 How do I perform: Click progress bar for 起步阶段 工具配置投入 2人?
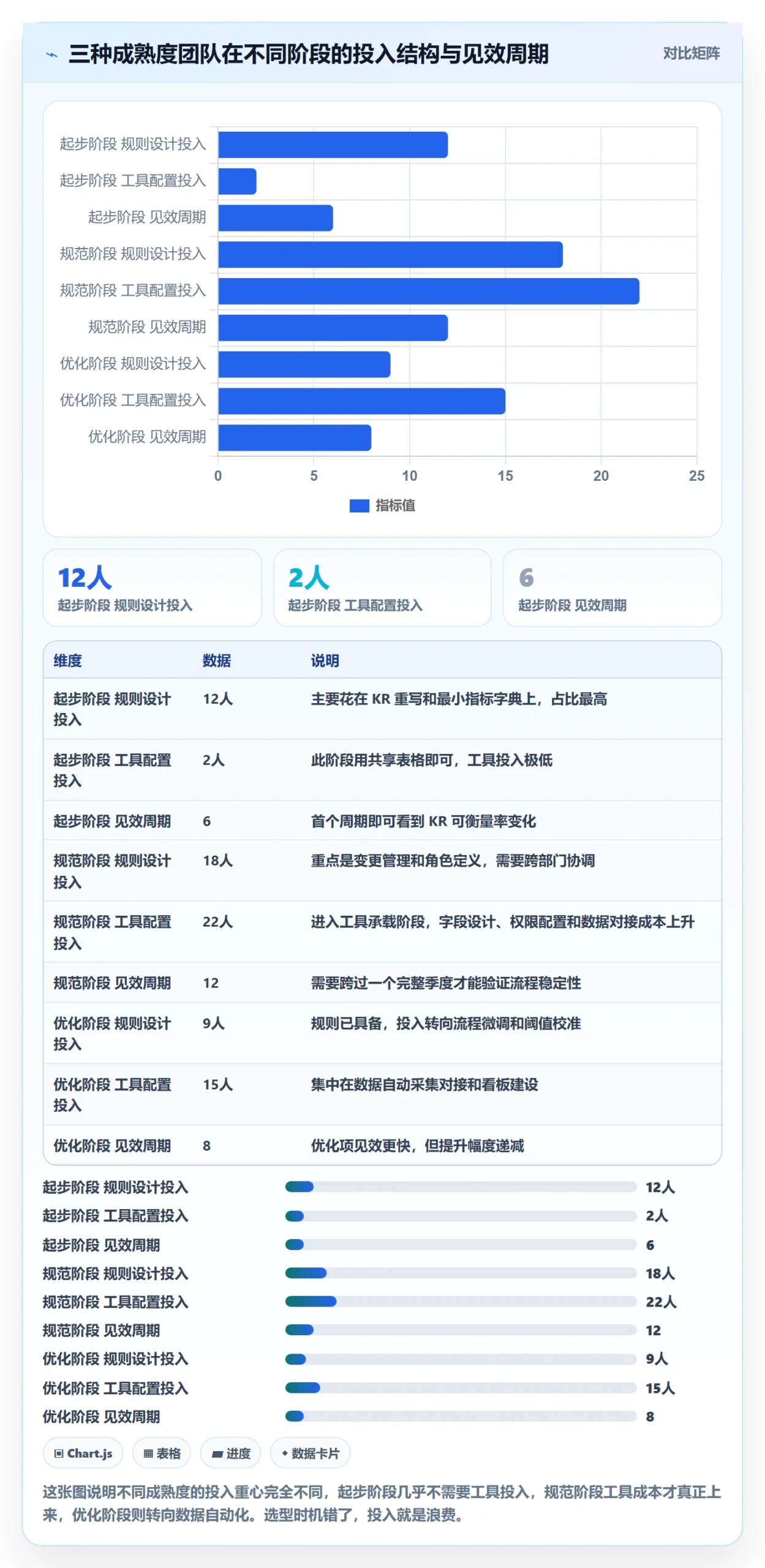coord(461,1216)
